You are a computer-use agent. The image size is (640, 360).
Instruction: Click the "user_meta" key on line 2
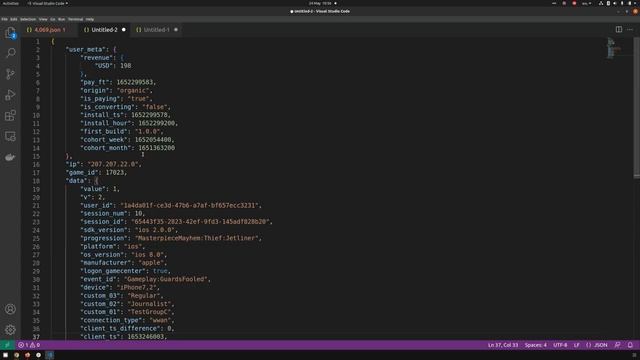click(x=86, y=49)
